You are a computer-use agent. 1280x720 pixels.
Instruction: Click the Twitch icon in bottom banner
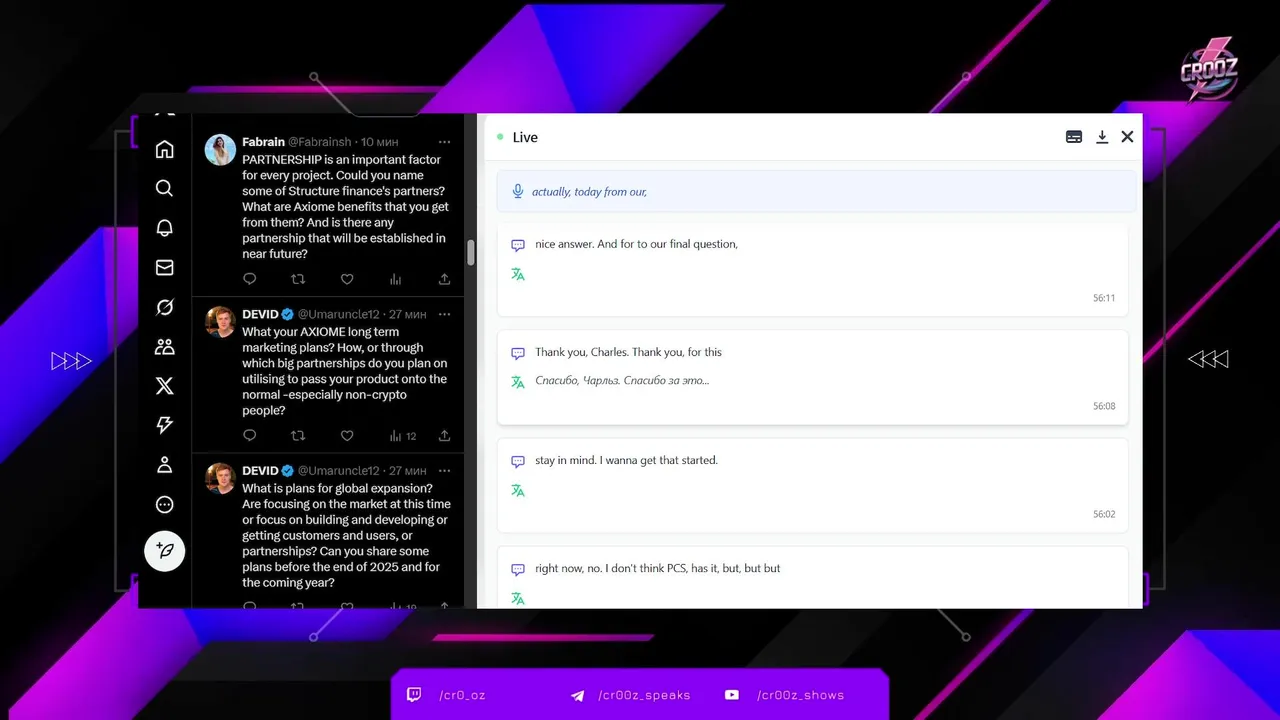pos(414,695)
